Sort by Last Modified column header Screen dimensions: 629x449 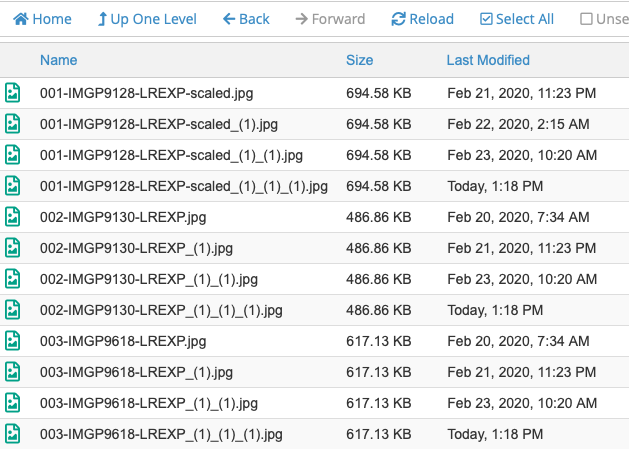tap(488, 61)
